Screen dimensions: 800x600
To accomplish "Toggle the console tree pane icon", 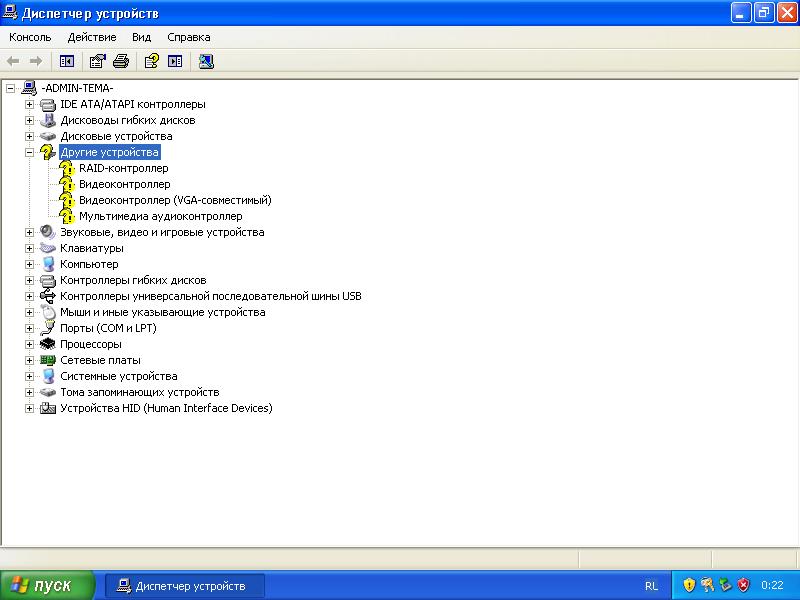I will click(67, 61).
